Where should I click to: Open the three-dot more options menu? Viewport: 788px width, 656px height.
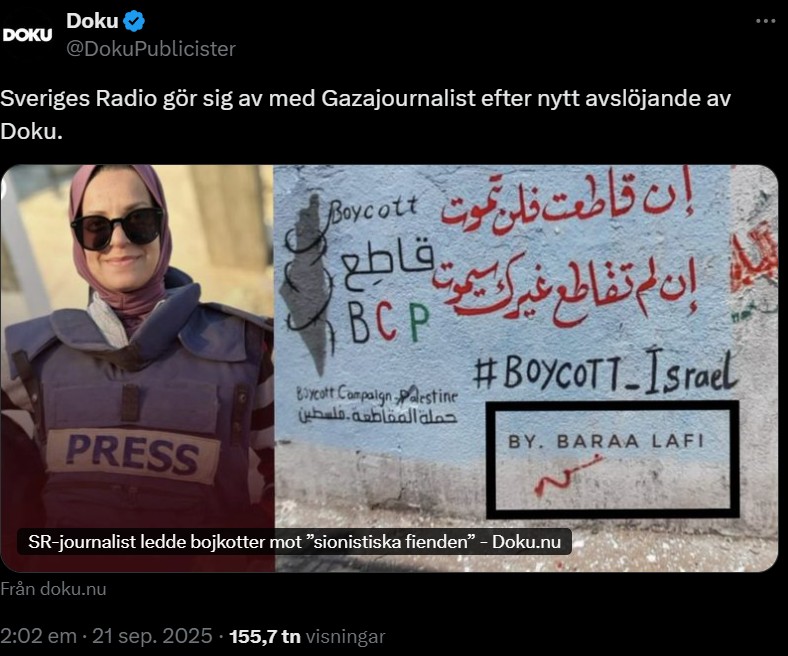pyautogui.click(x=765, y=21)
